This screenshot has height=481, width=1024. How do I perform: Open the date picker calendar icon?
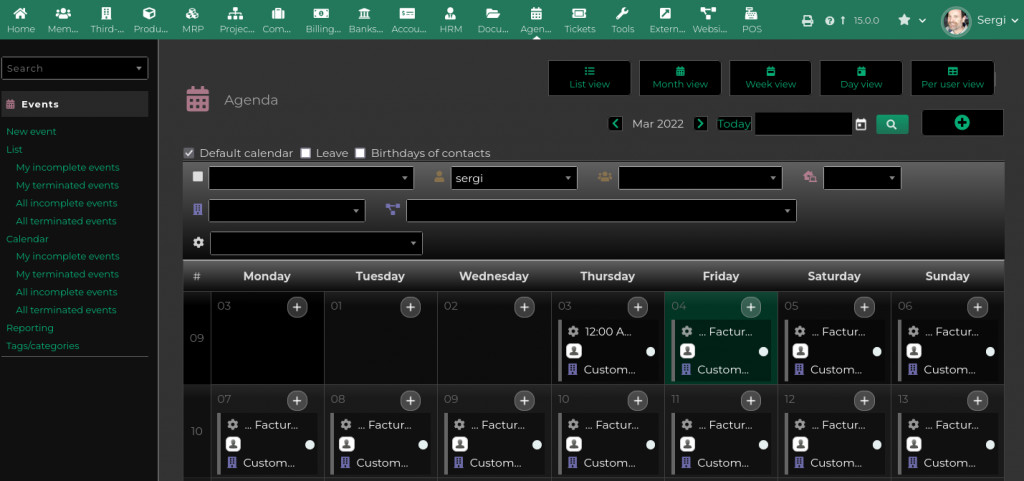861,124
